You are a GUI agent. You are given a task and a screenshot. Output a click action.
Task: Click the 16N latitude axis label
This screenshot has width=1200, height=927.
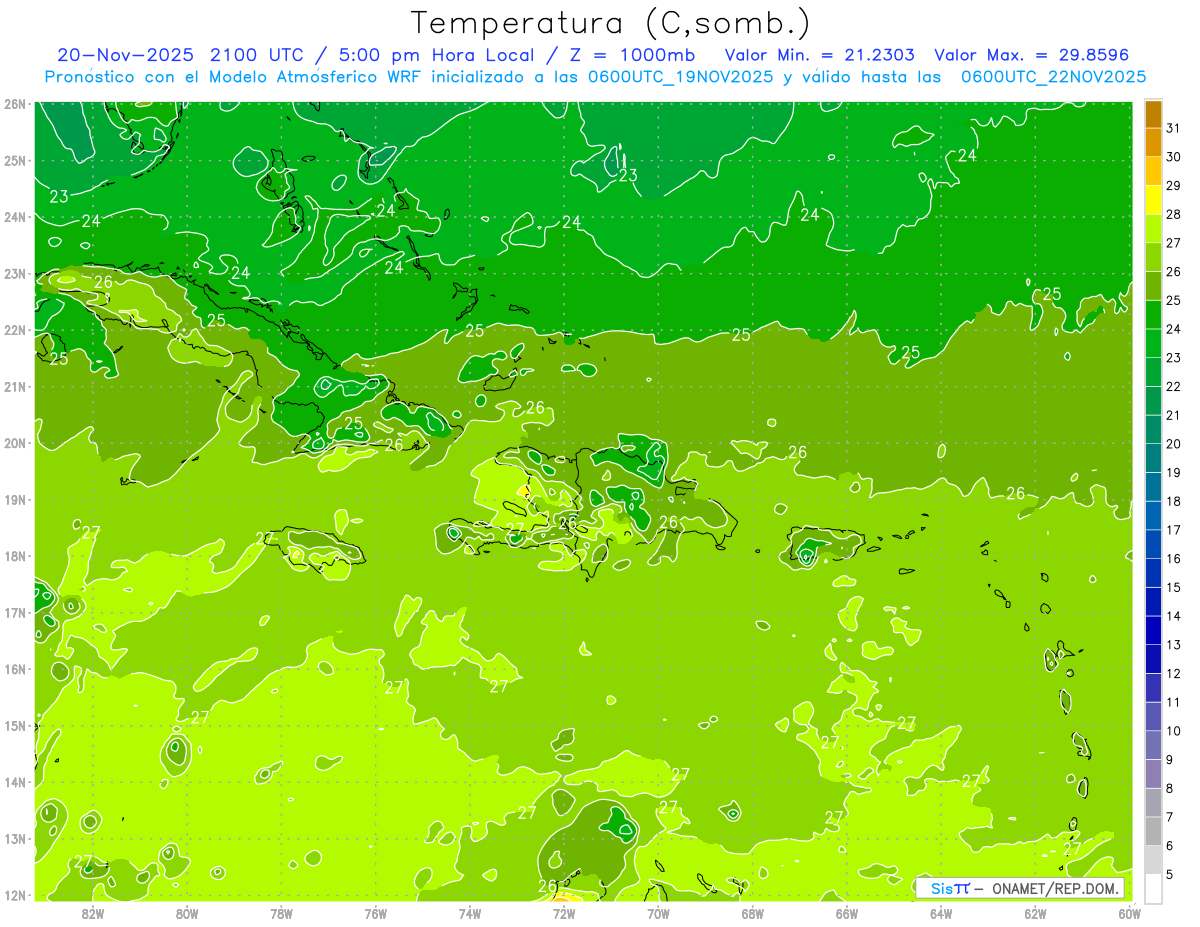15,669
